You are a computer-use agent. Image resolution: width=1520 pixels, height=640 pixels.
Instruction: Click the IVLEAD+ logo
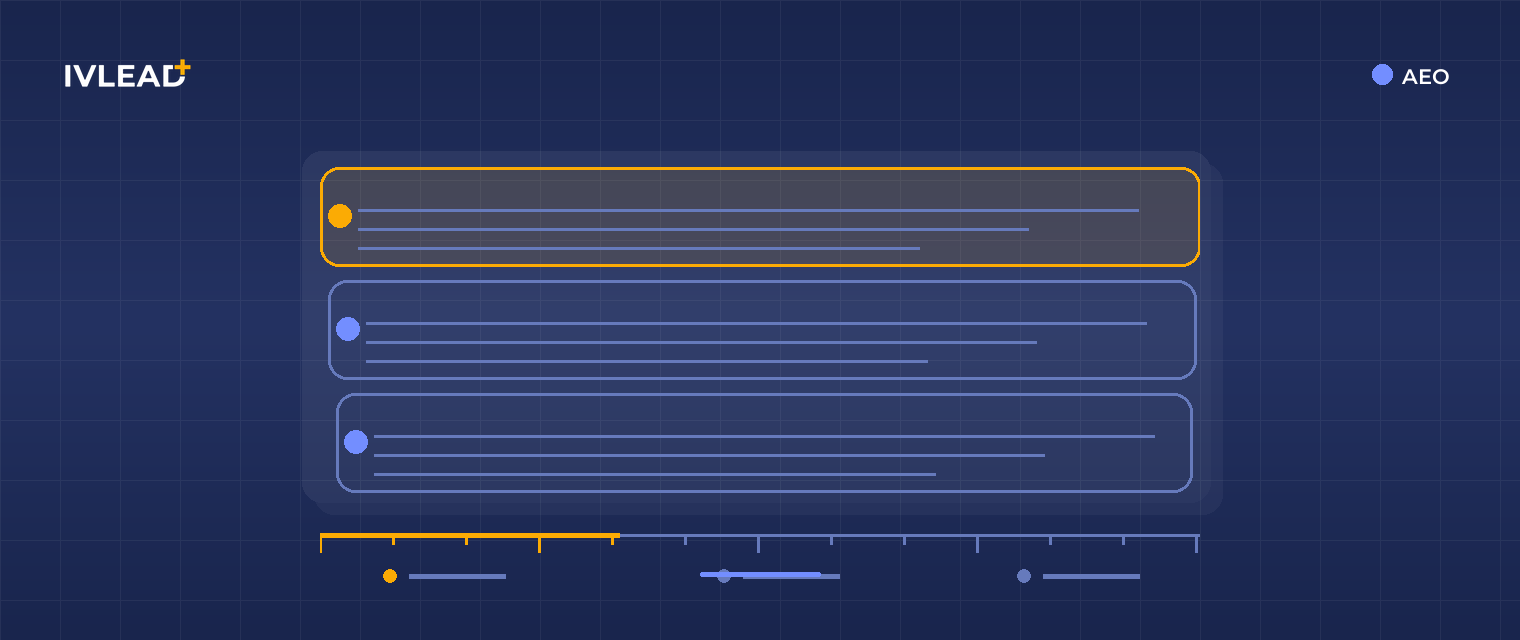pyautogui.click(x=127, y=74)
